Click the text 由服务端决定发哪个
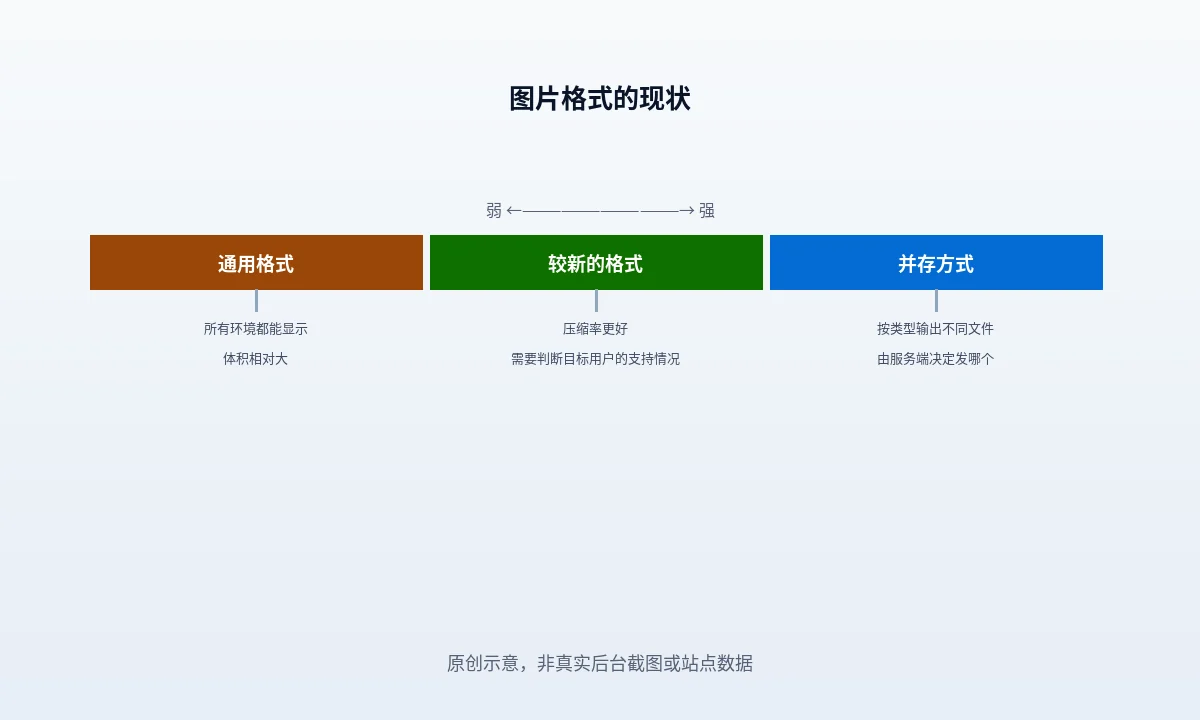The image size is (1200, 720). pos(936,359)
